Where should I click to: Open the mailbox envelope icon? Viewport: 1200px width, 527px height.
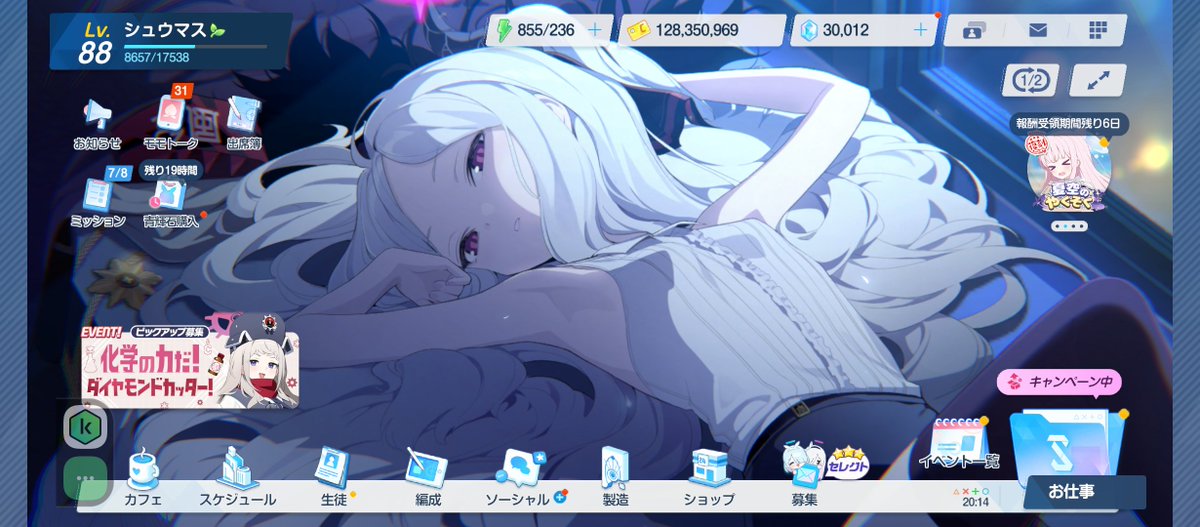coord(1038,30)
